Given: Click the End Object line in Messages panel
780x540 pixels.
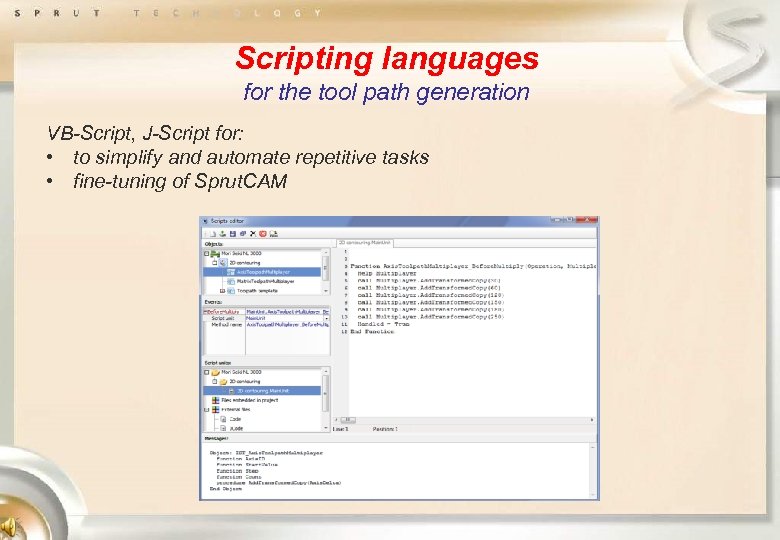Looking at the screenshot, I should 225,489.
